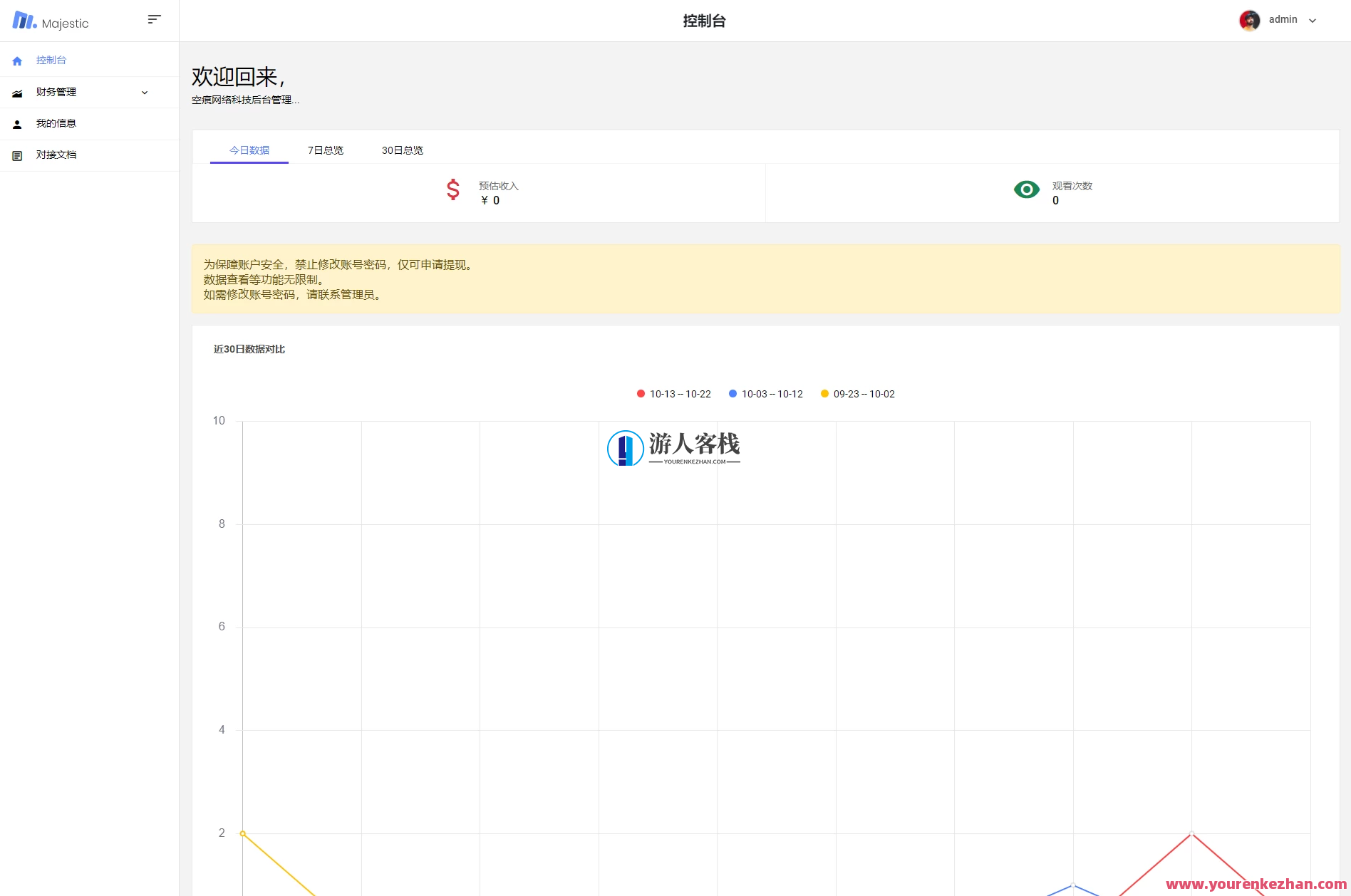
Task: Click the chart icon next to 财务管理
Action: [17, 93]
